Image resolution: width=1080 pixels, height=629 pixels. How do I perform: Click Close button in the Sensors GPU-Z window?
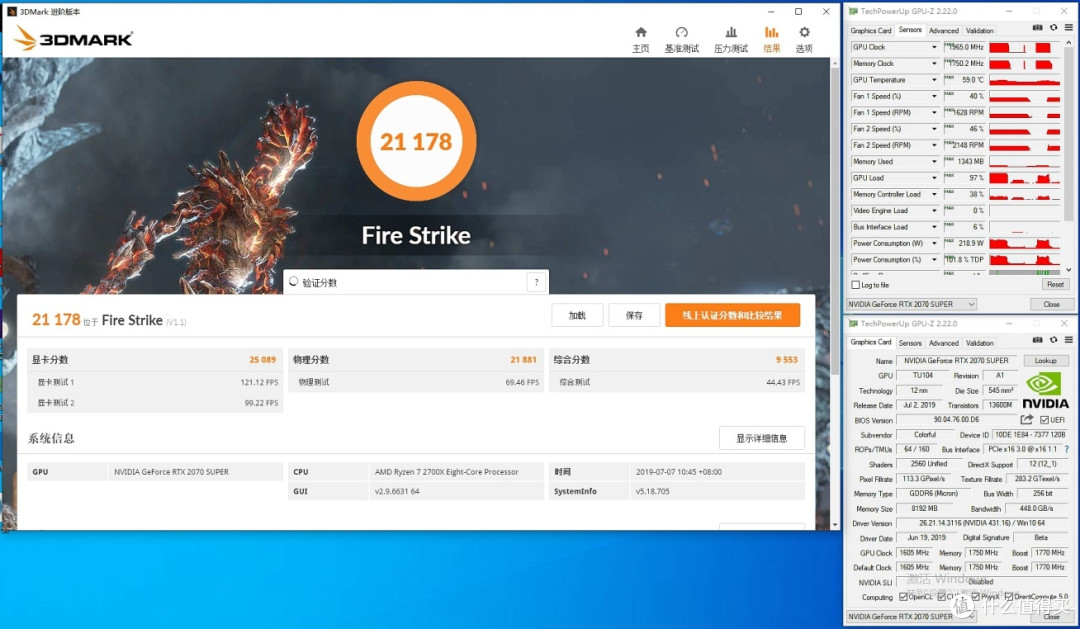[1051, 304]
